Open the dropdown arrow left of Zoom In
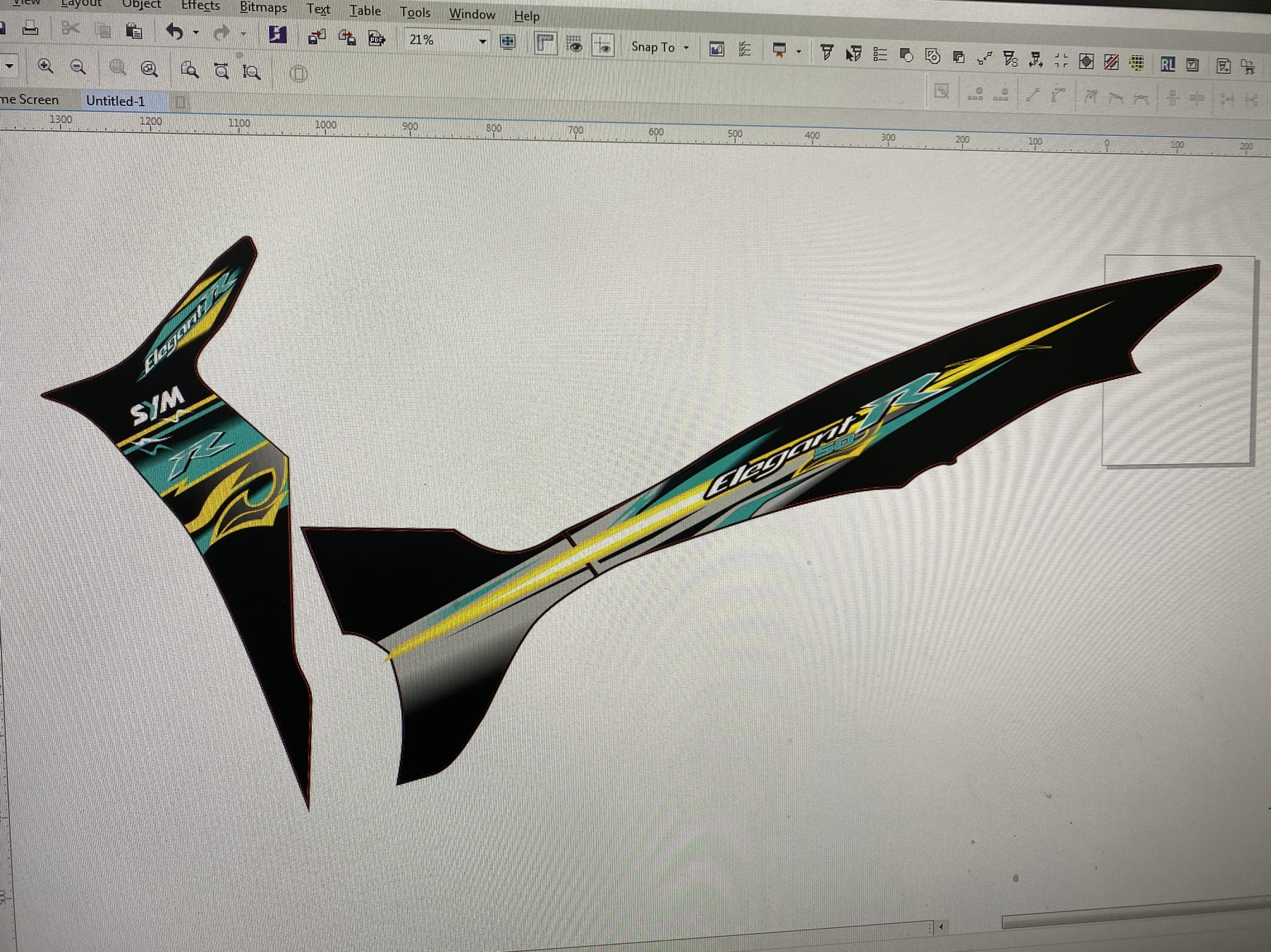Image resolution: width=1271 pixels, height=952 pixels. point(9,66)
